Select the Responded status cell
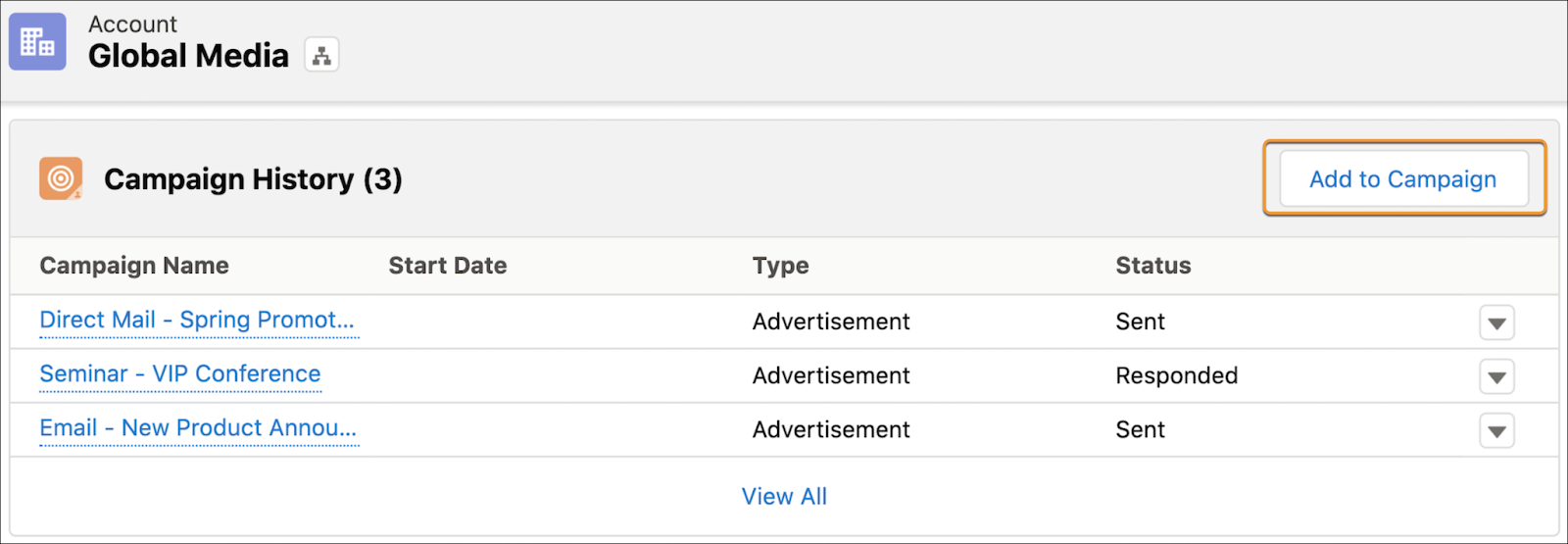The height and width of the screenshot is (544, 1568). [x=1177, y=375]
